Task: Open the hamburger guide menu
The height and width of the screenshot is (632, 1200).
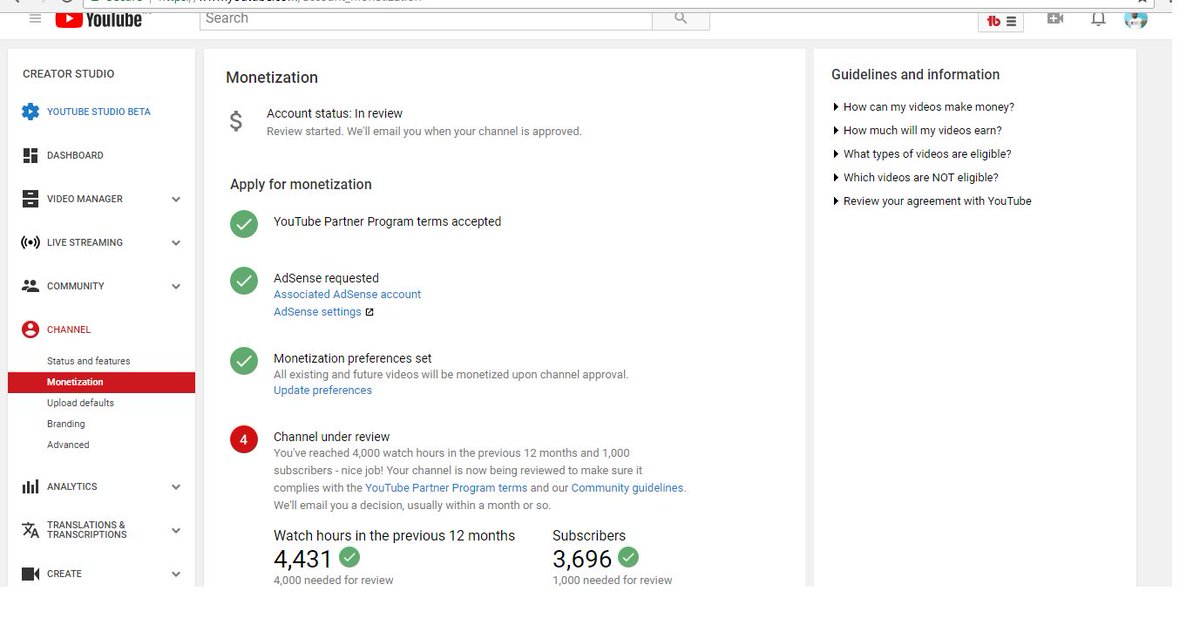Action: point(36,18)
